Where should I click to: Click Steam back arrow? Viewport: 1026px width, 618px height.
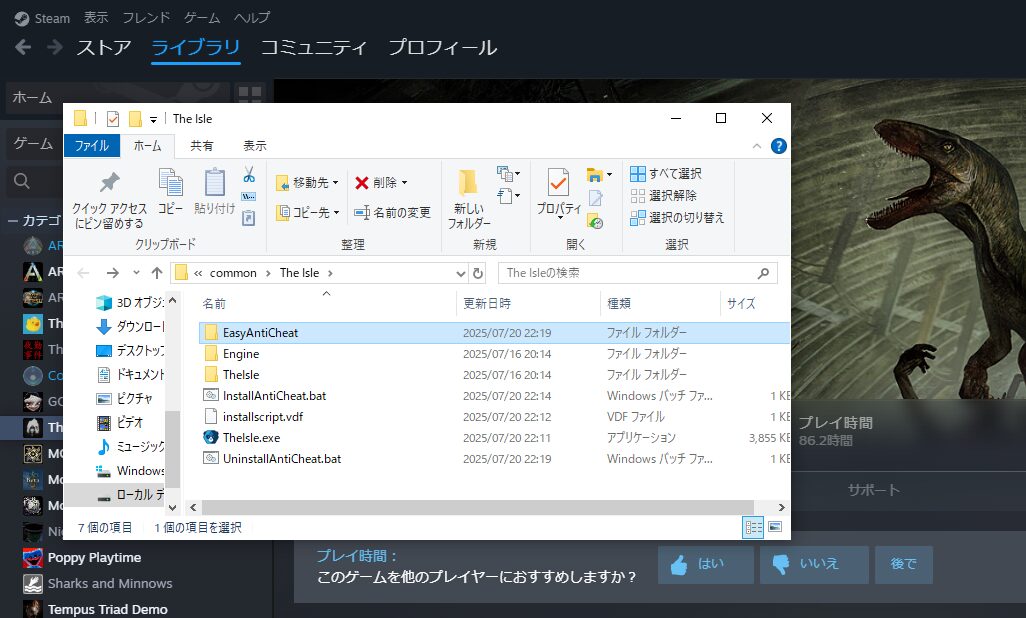pyautogui.click(x=23, y=47)
